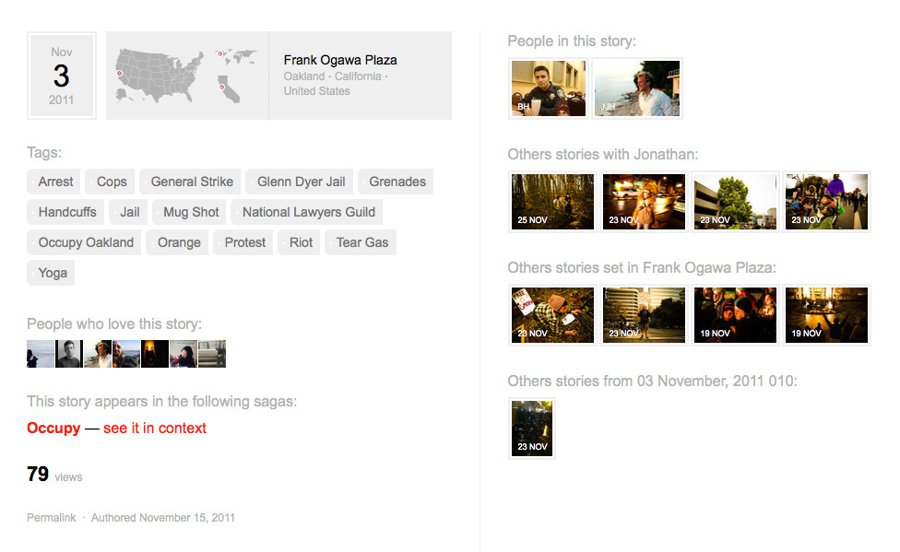
Task: Open the Yoga tag
Action: click(52, 273)
